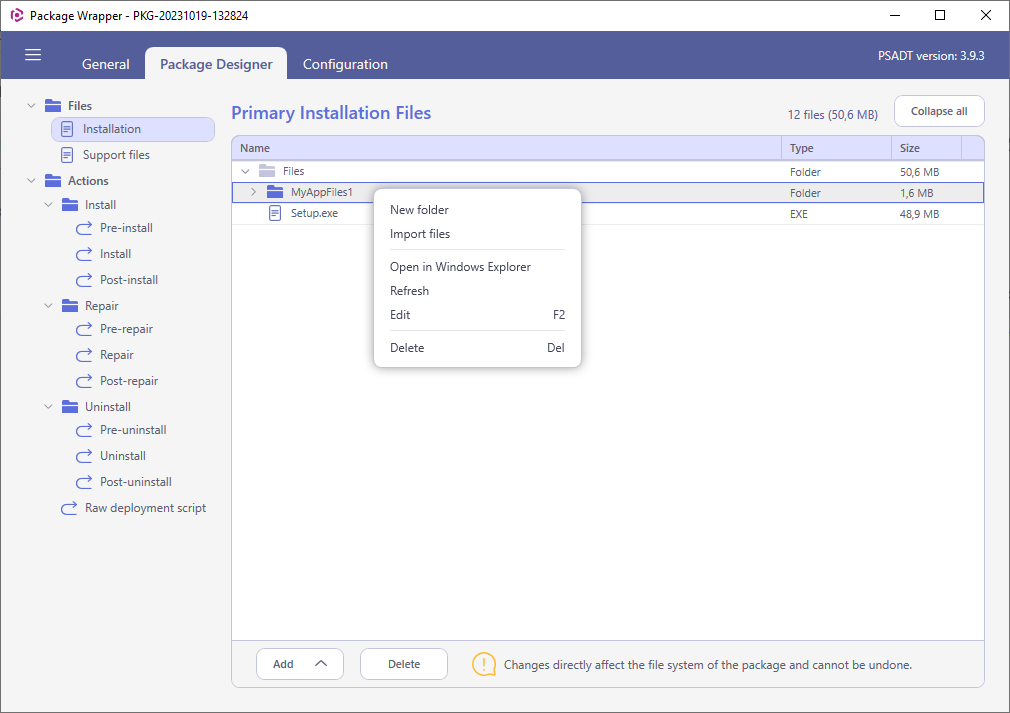Click the Post-repair arrow icon
Screen dimensions: 1010x713
(x=84, y=381)
